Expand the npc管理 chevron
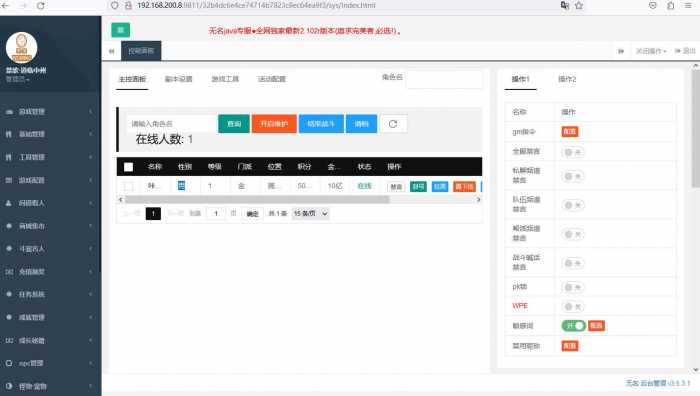The height and width of the screenshot is (396, 700). click(x=91, y=363)
